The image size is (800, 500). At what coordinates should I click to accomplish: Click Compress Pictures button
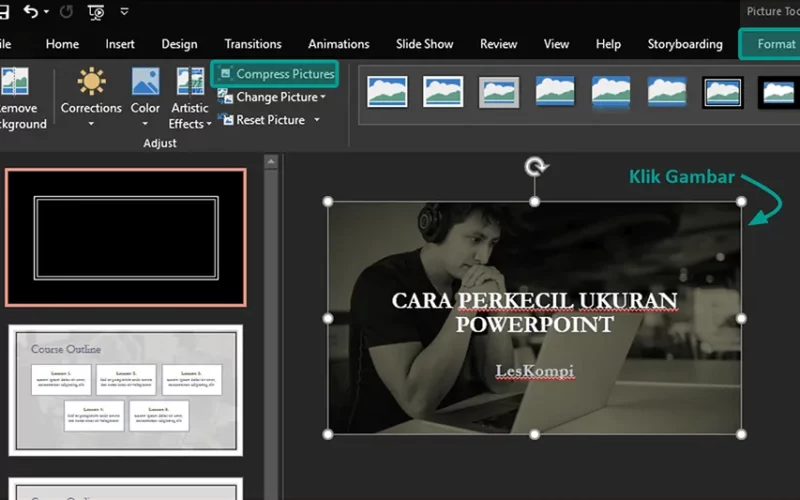275,74
